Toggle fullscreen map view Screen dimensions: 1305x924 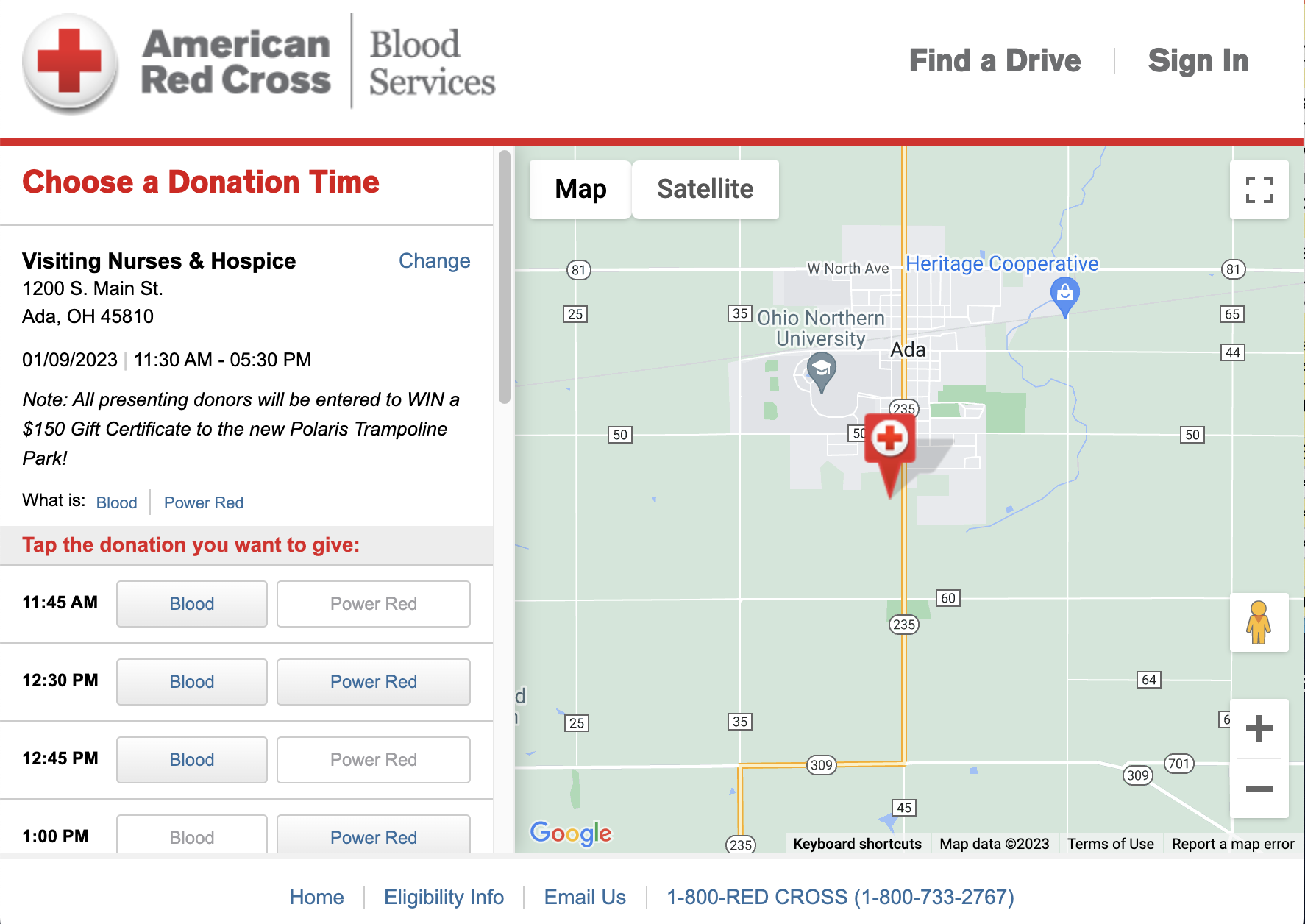(x=1259, y=190)
